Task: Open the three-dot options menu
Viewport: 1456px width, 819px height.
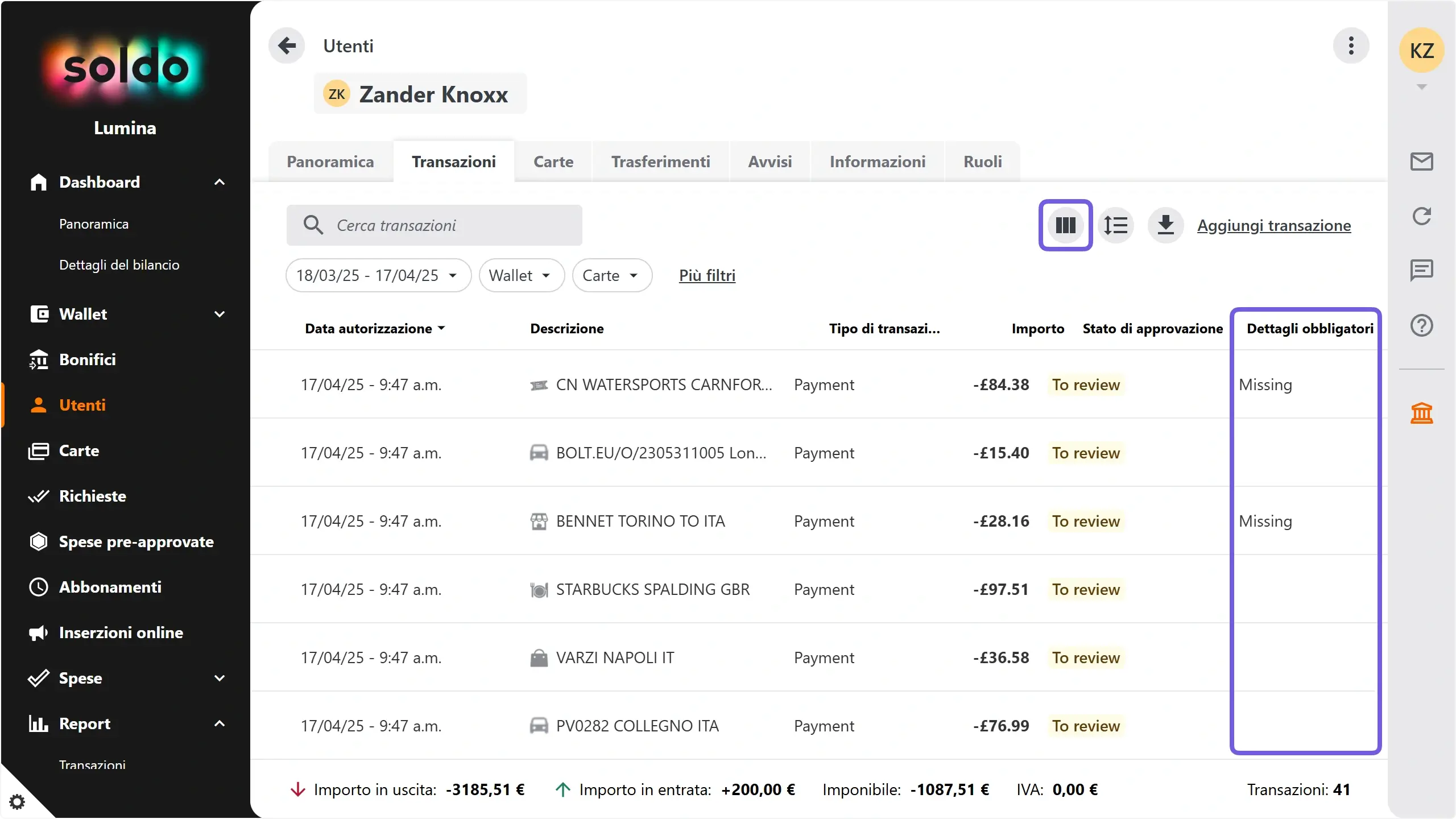Action: 1351,45
